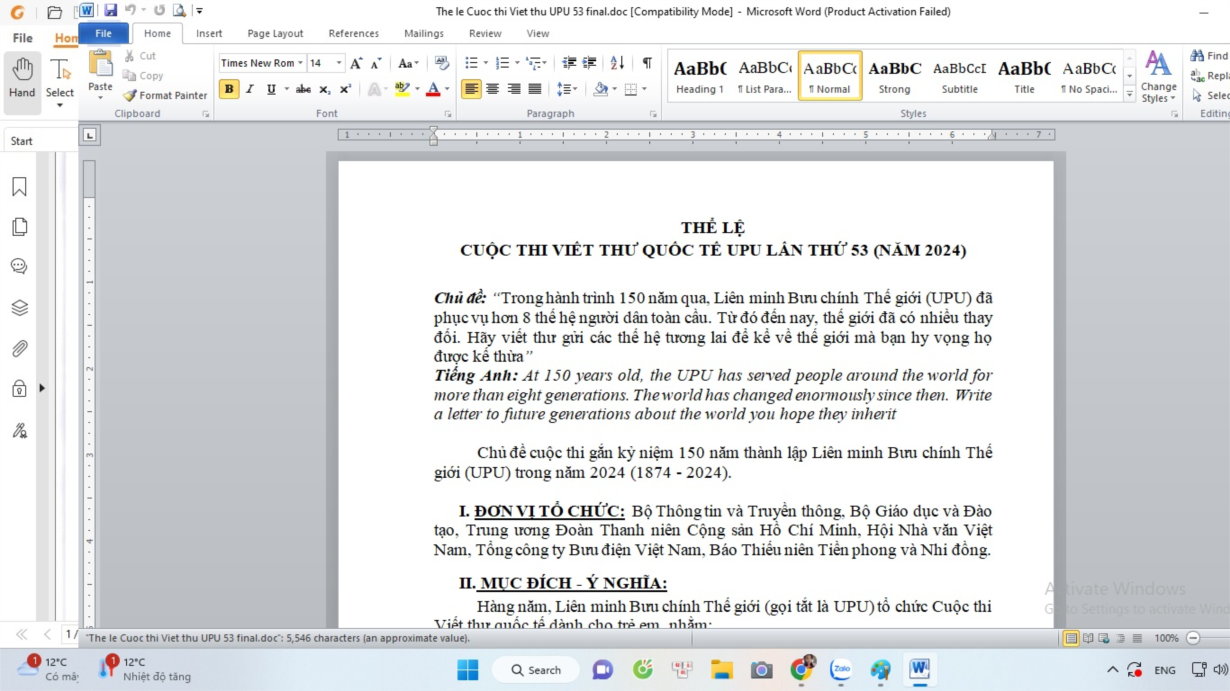The width and height of the screenshot is (1230, 691).
Task: Click the red font color swatch
Action: click(x=432, y=90)
